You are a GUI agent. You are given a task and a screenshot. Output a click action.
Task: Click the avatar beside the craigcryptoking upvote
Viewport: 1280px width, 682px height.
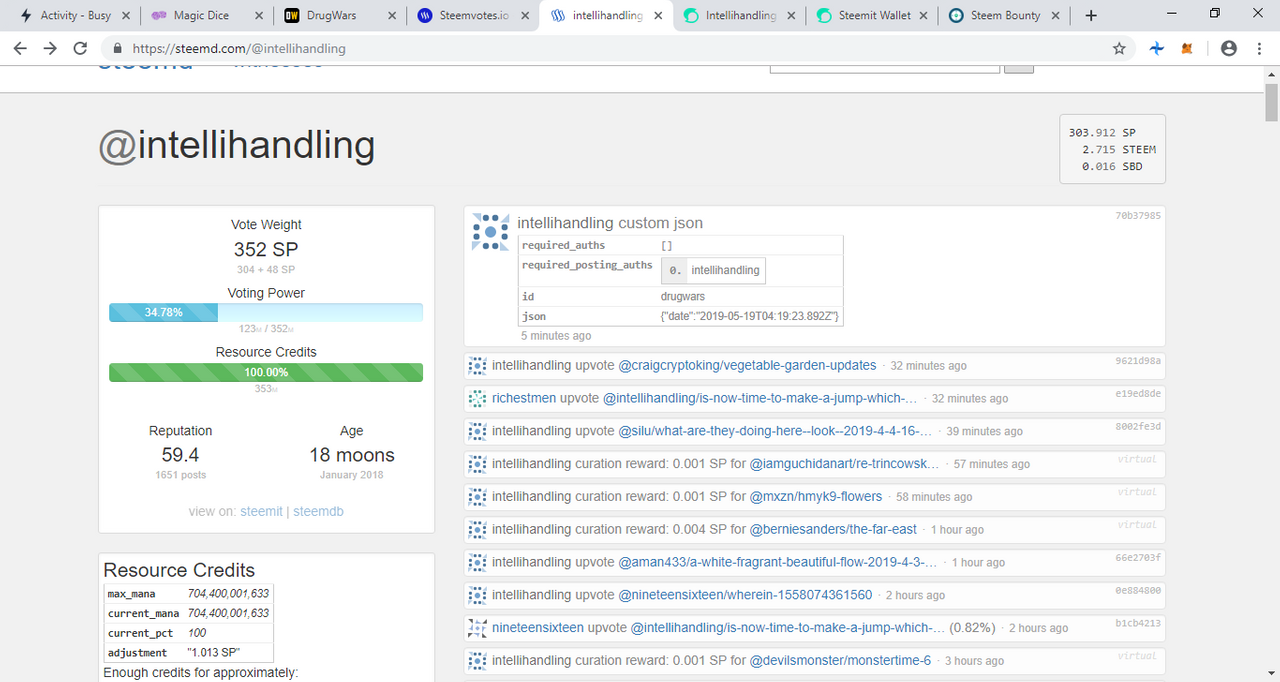478,365
